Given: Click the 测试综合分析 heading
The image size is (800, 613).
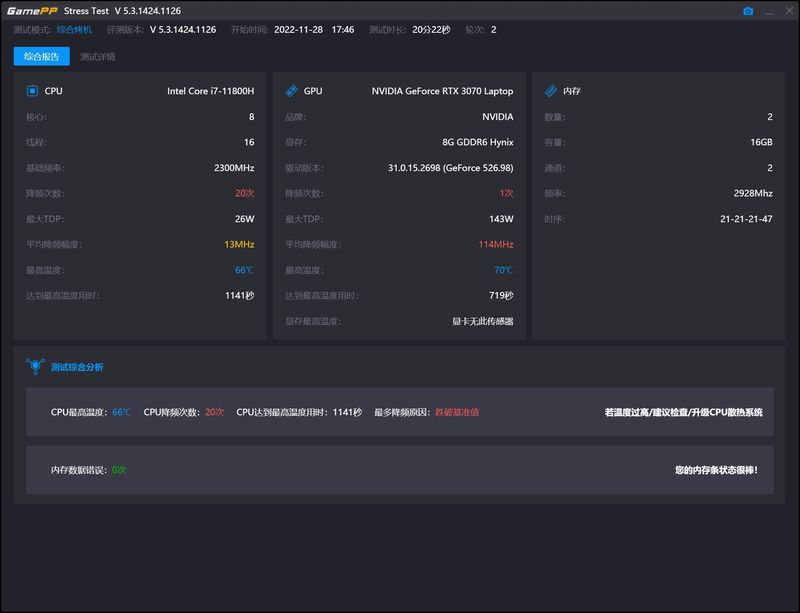Looking at the screenshot, I should point(77,367).
